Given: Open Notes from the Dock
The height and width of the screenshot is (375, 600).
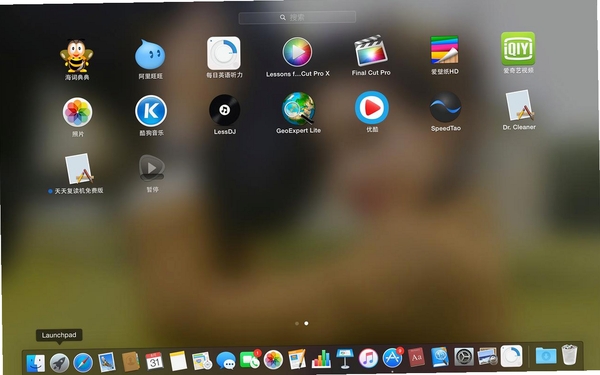Looking at the screenshot, I should click(x=178, y=361).
